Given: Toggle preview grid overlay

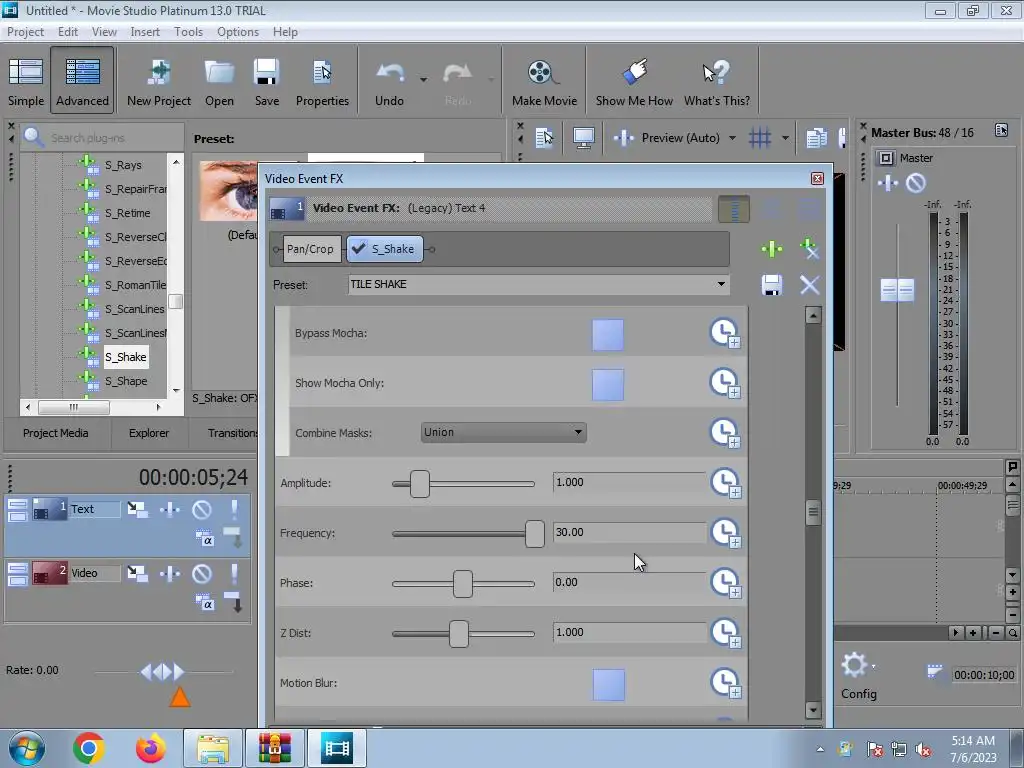Looking at the screenshot, I should 760,138.
